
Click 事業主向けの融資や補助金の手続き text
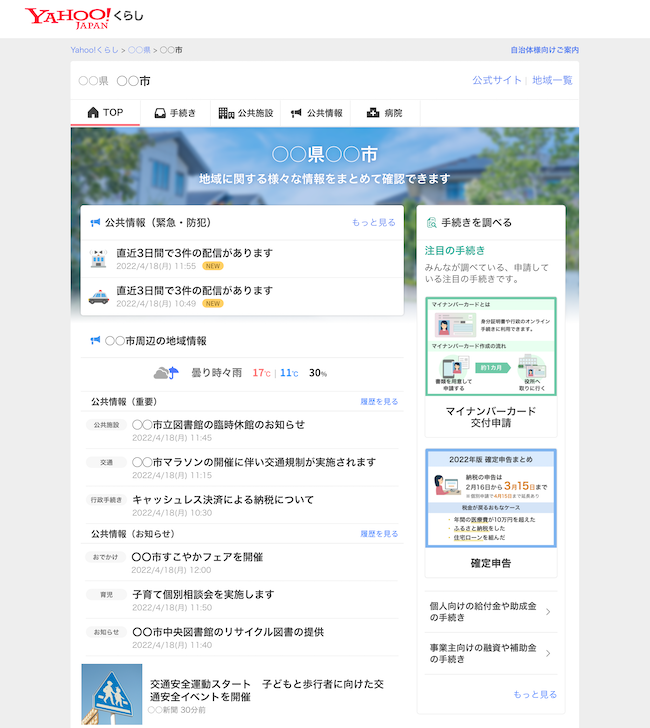483,653
